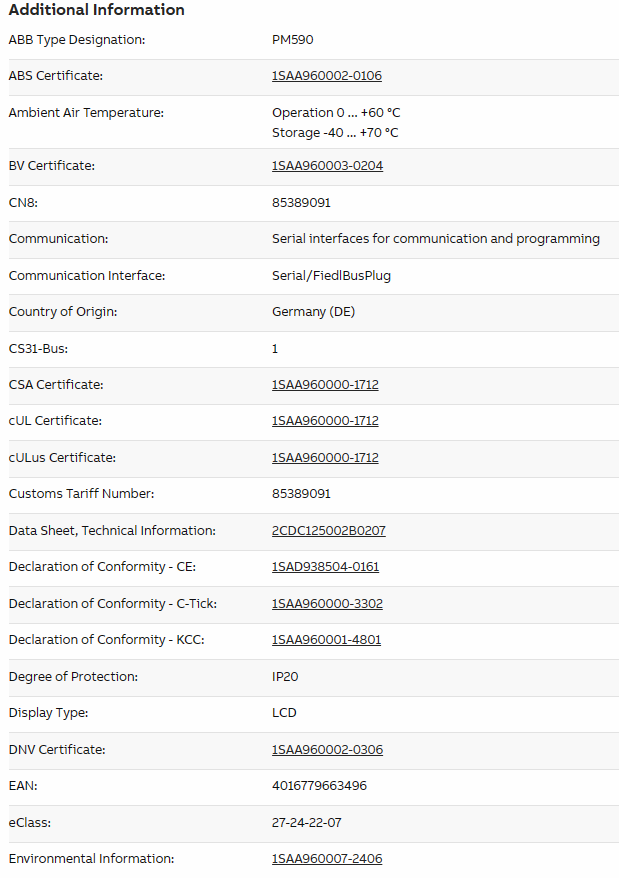This screenshot has height=878, width=619.
Task: Select the eClass label
Action: pyautogui.click(x=30, y=823)
